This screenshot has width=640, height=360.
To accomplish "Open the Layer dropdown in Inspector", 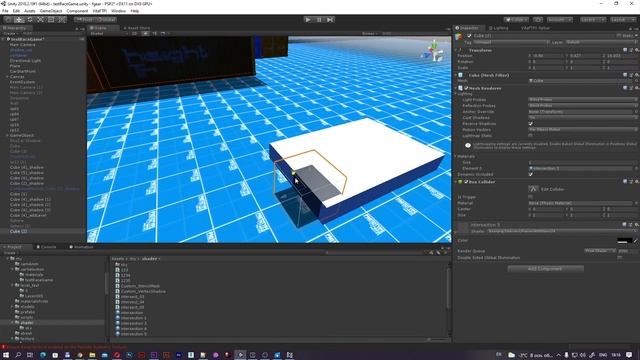I will pyautogui.click(x=601, y=42).
